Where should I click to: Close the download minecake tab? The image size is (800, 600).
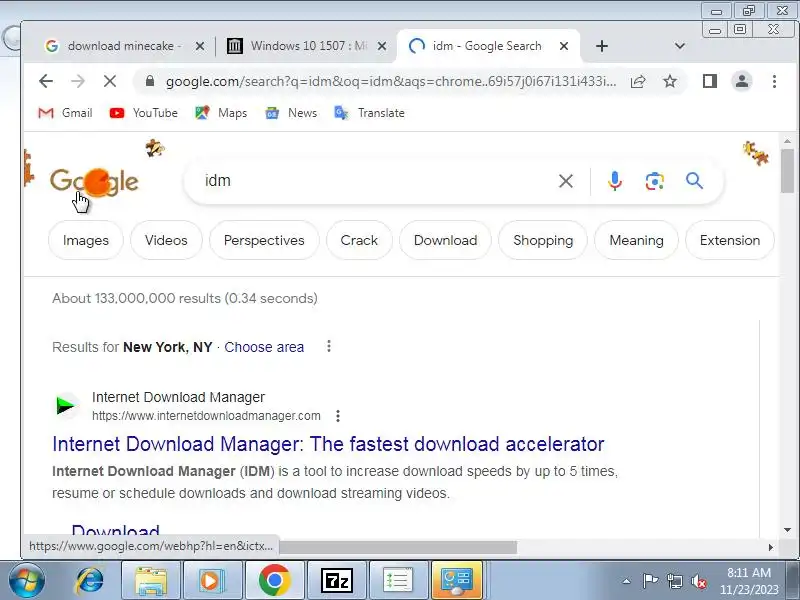click(200, 46)
